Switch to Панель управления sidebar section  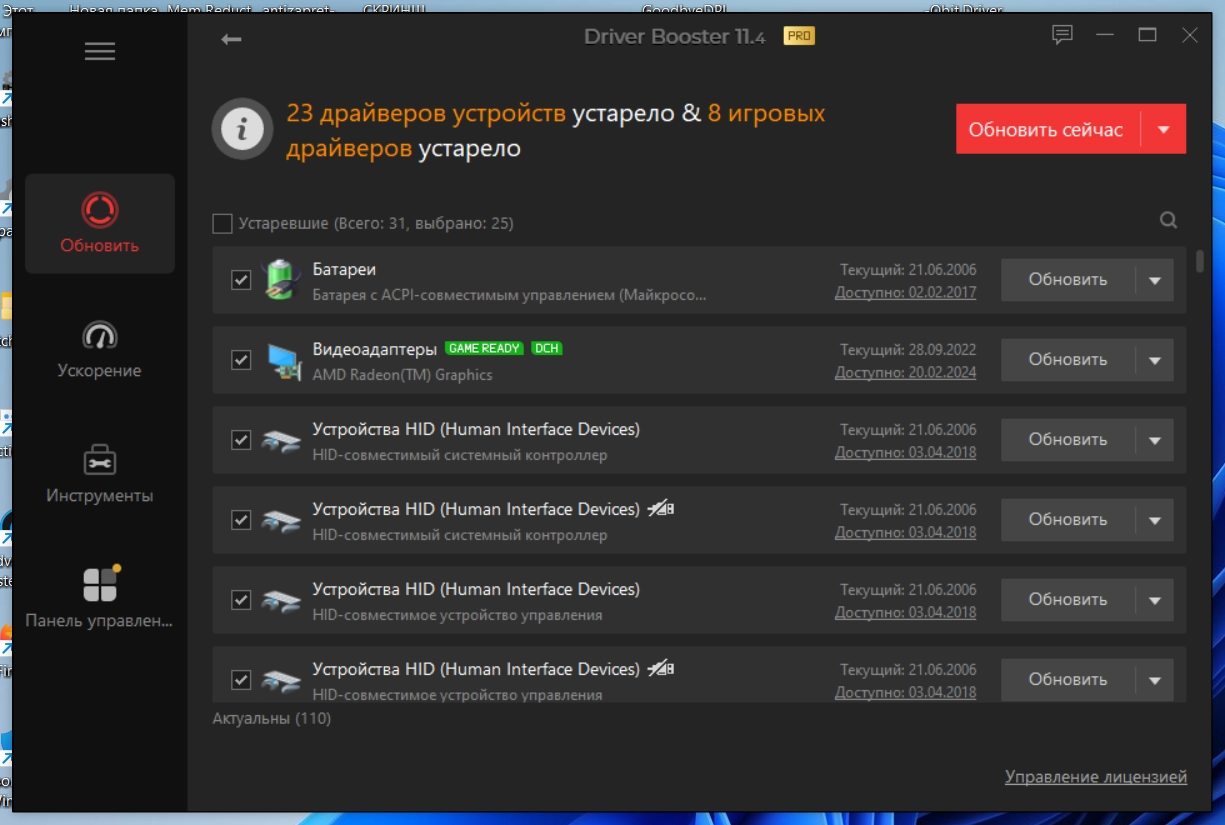pyautogui.click(x=100, y=599)
